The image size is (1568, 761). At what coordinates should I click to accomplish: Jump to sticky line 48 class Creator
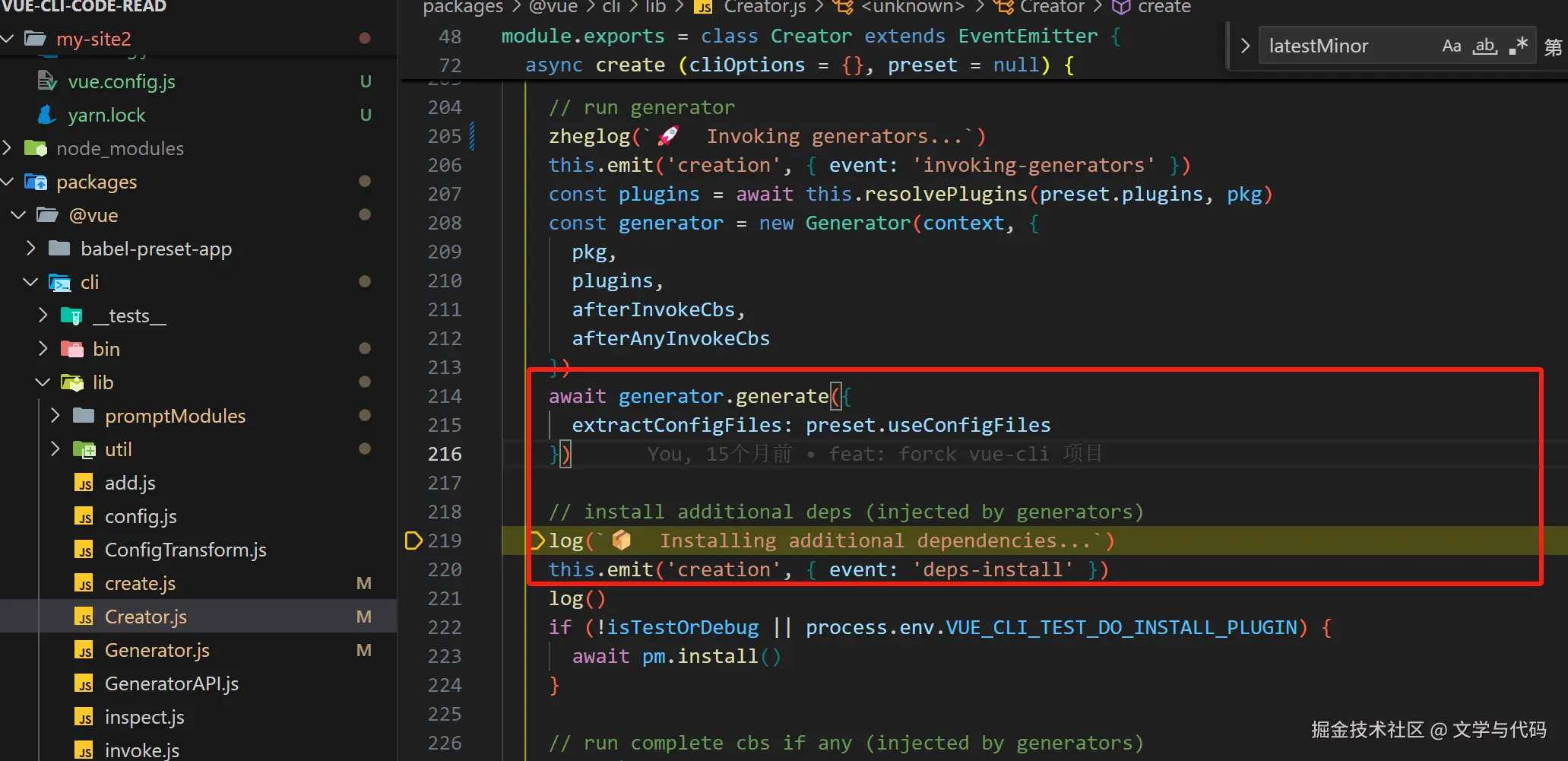[811, 36]
